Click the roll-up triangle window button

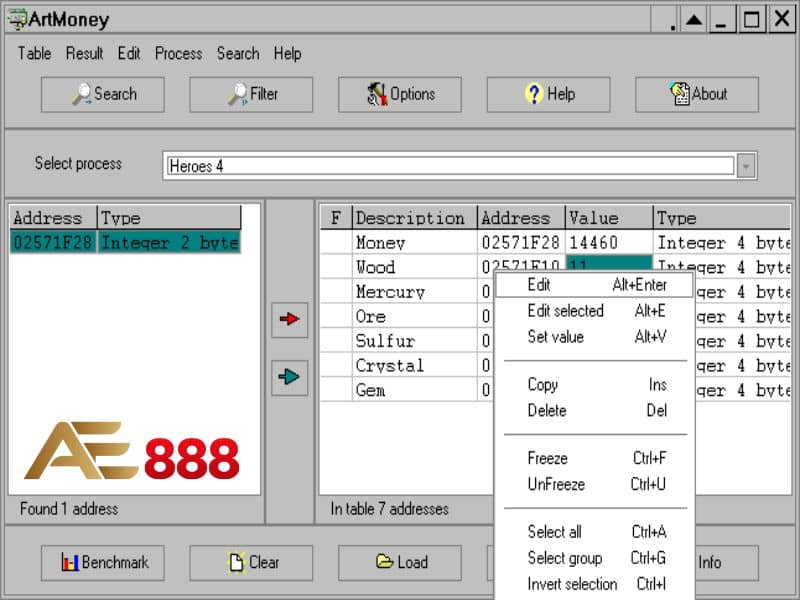[694, 20]
